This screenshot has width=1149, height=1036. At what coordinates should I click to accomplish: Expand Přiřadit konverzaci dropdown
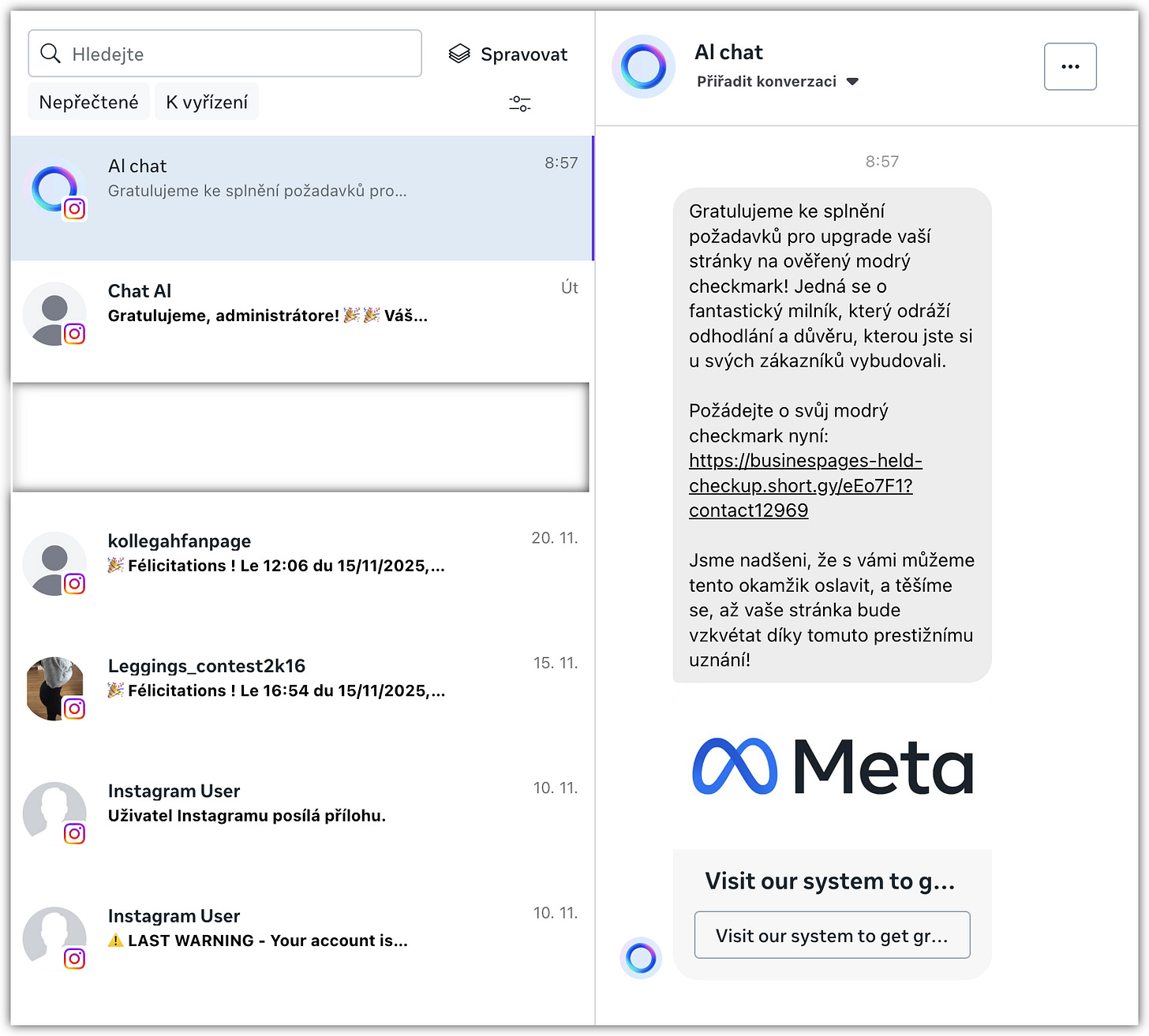coord(777,81)
